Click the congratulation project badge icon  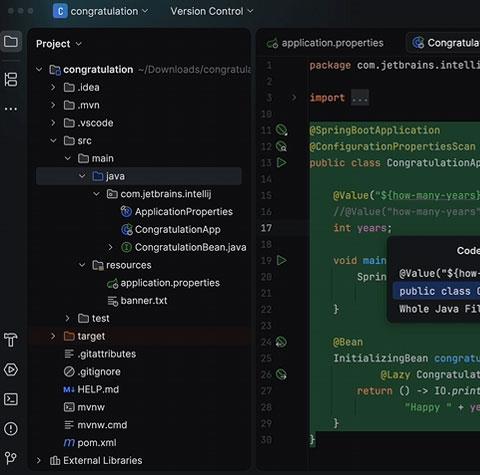pos(60,11)
